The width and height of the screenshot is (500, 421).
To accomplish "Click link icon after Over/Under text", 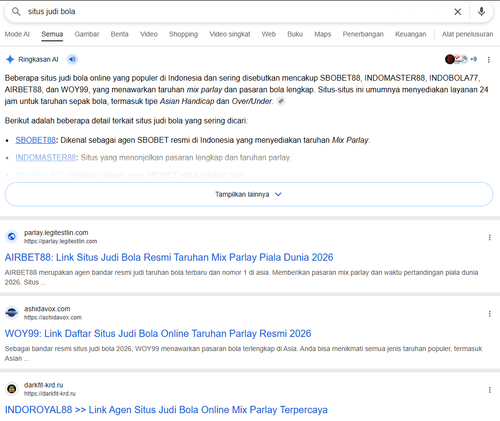I will 281,101.
